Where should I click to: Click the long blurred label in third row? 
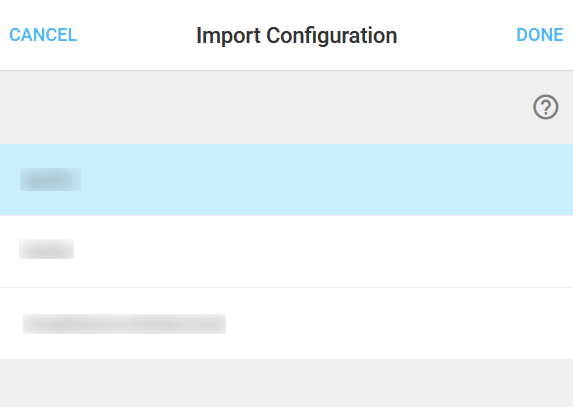pyautogui.click(x=124, y=324)
